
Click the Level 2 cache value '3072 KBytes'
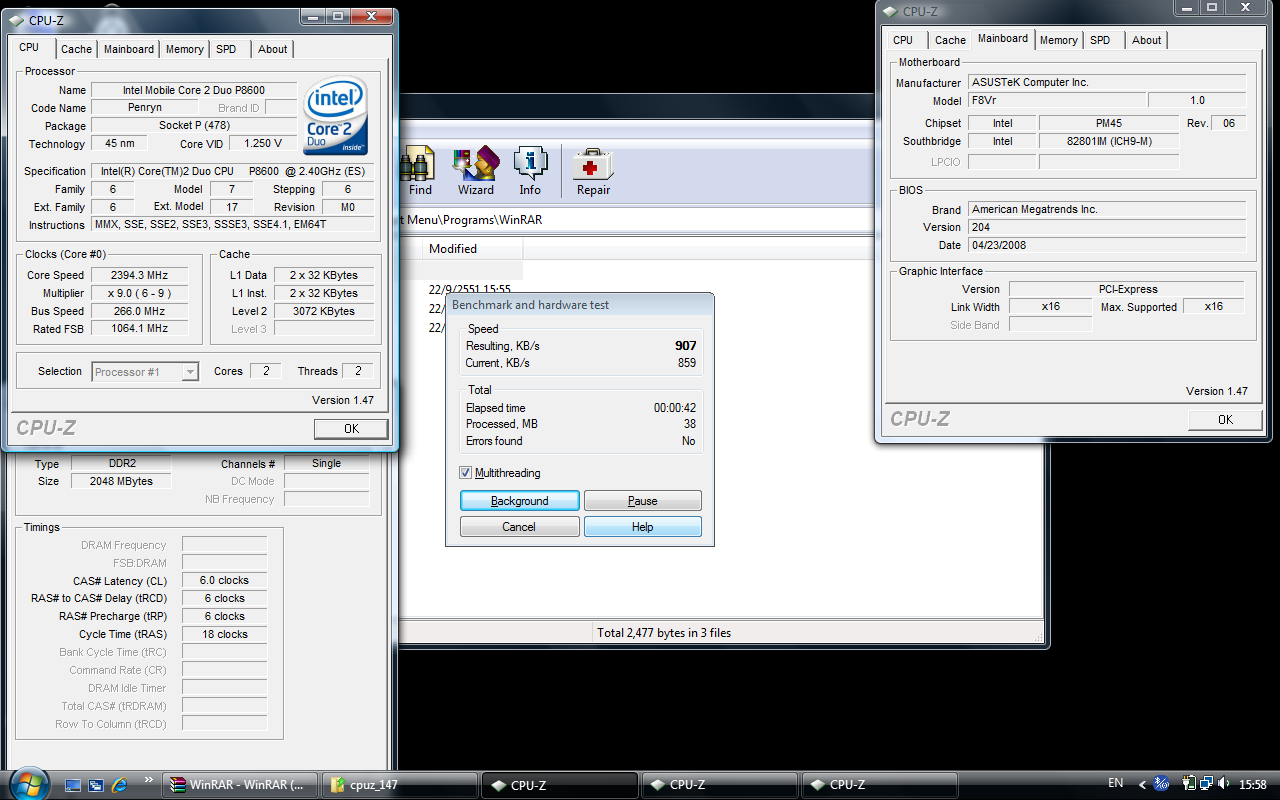point(323,311)
